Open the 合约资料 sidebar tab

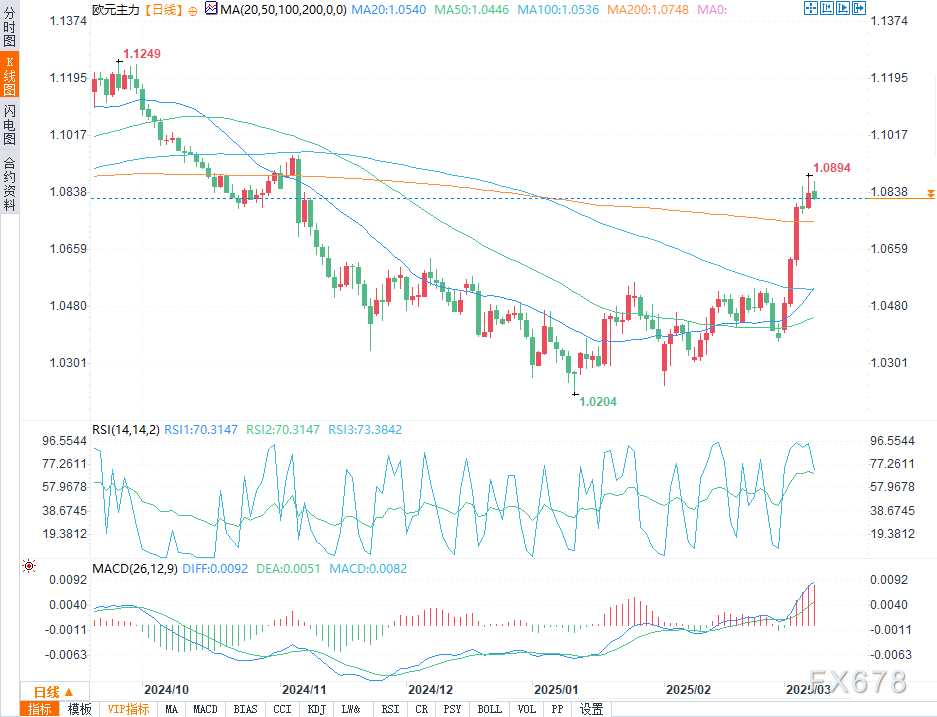(x=9, y=183)
